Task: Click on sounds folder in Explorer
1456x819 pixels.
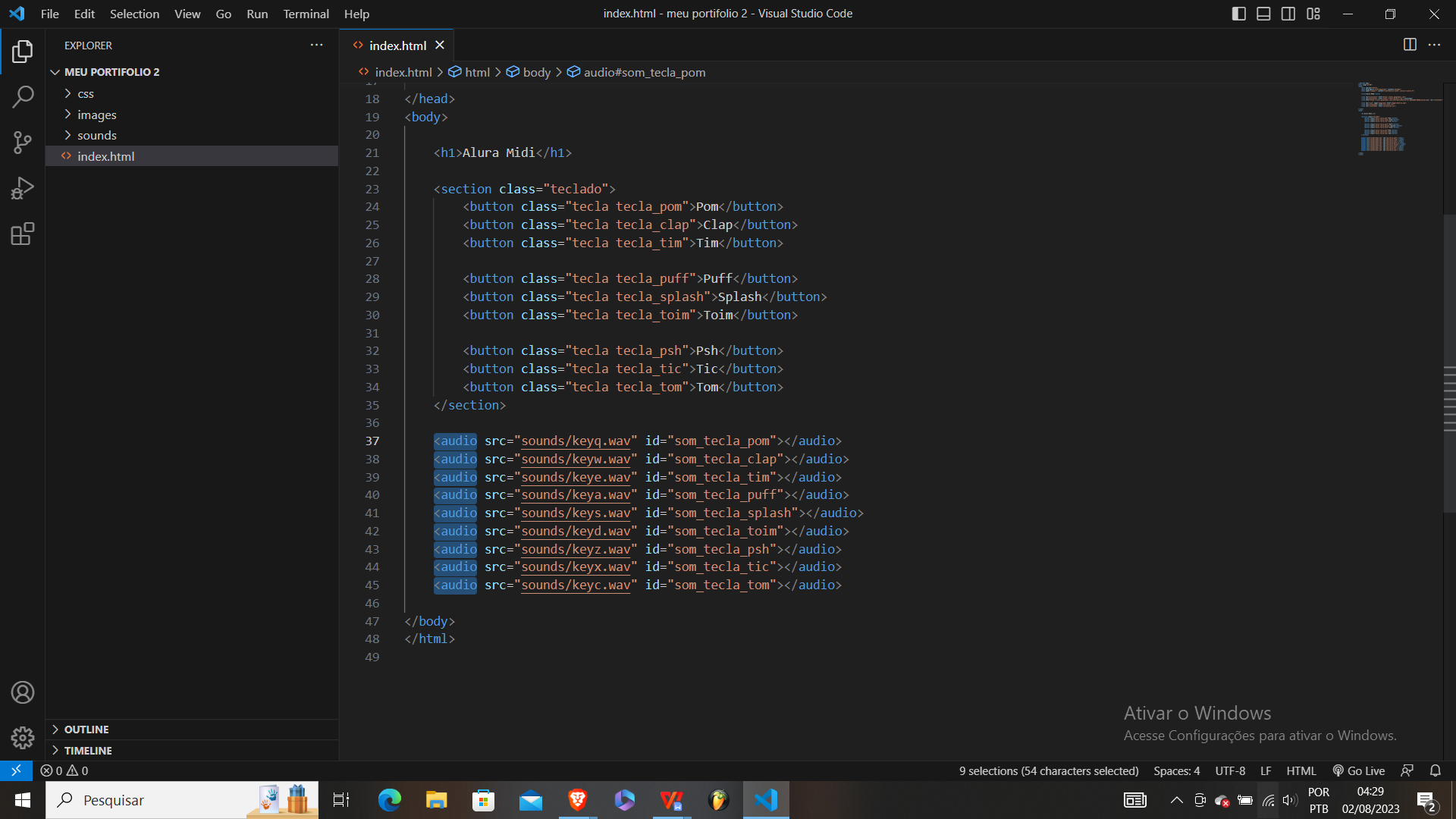Action: (x=97, y=135)
